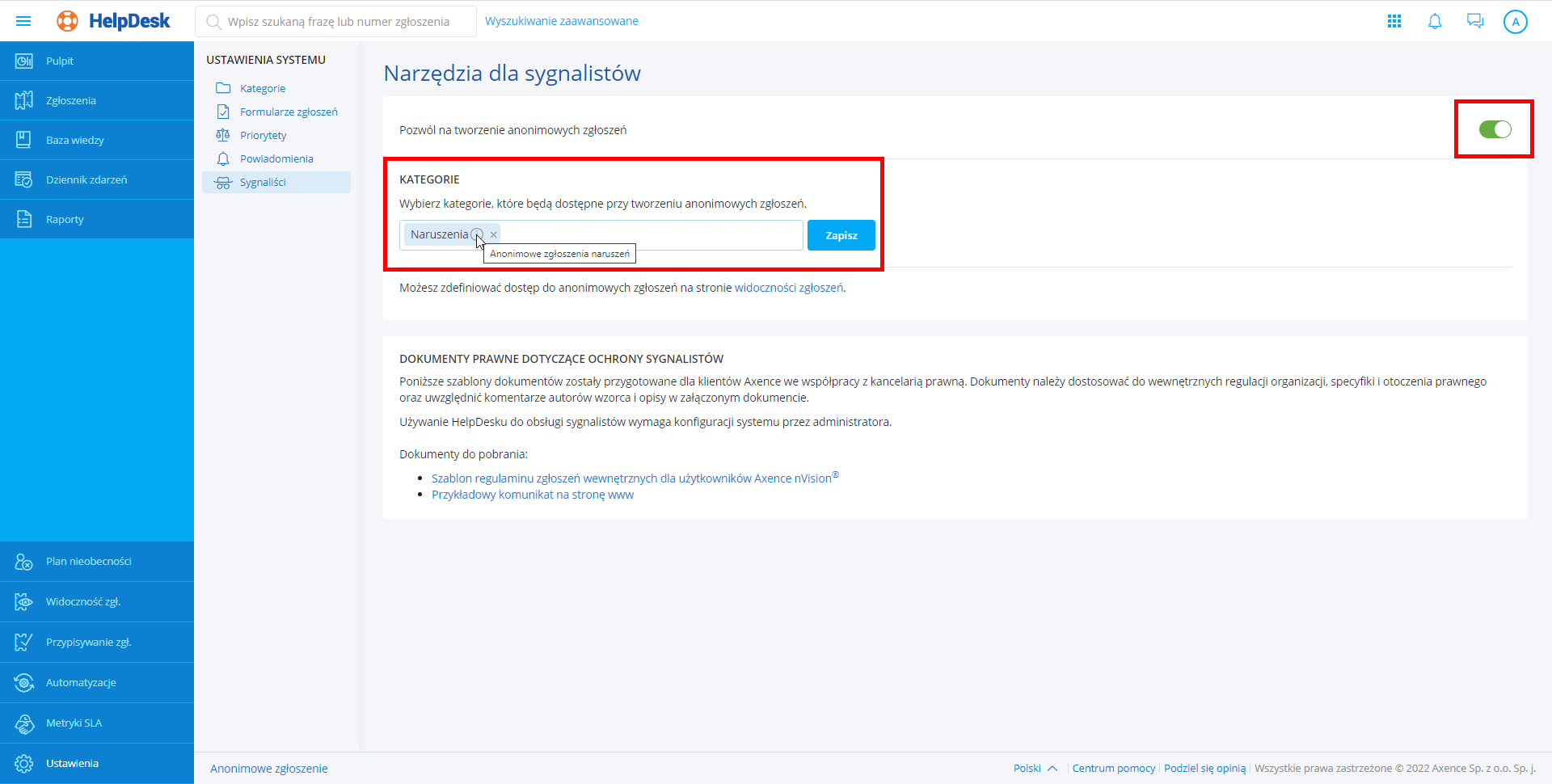Image resolution: width=1552 pixels, height=784 pixels.
Task: Save categories with Zapisz button
Action: point(841,235)
